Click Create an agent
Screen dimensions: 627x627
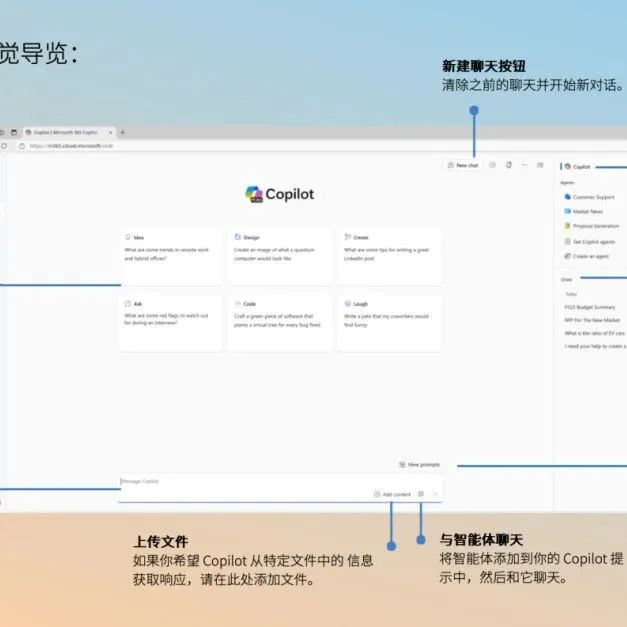click(587, 256)
